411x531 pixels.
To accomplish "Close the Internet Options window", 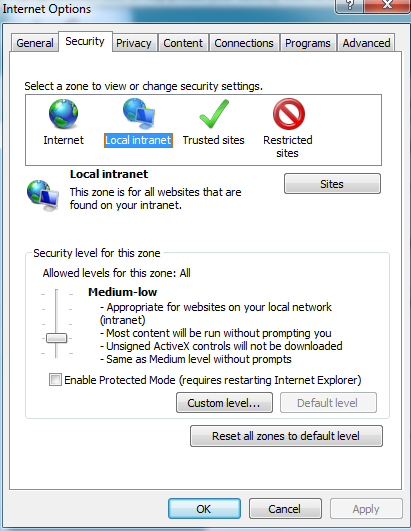I will (387, 6).
